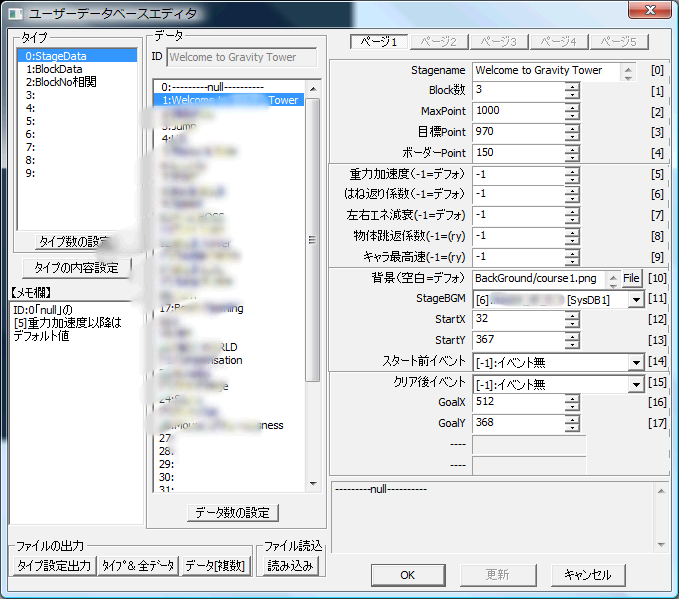679x599 pixels.
Task: Adjust the 目標Point stepper arrows
Action: tap(572, 132)
